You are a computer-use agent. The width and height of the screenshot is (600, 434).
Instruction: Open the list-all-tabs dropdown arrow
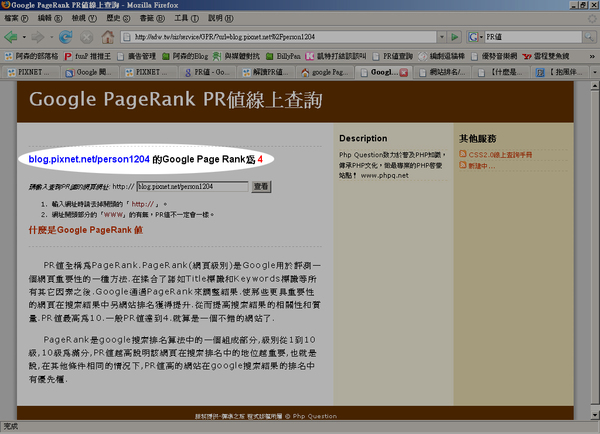click(x=595, y=72)
